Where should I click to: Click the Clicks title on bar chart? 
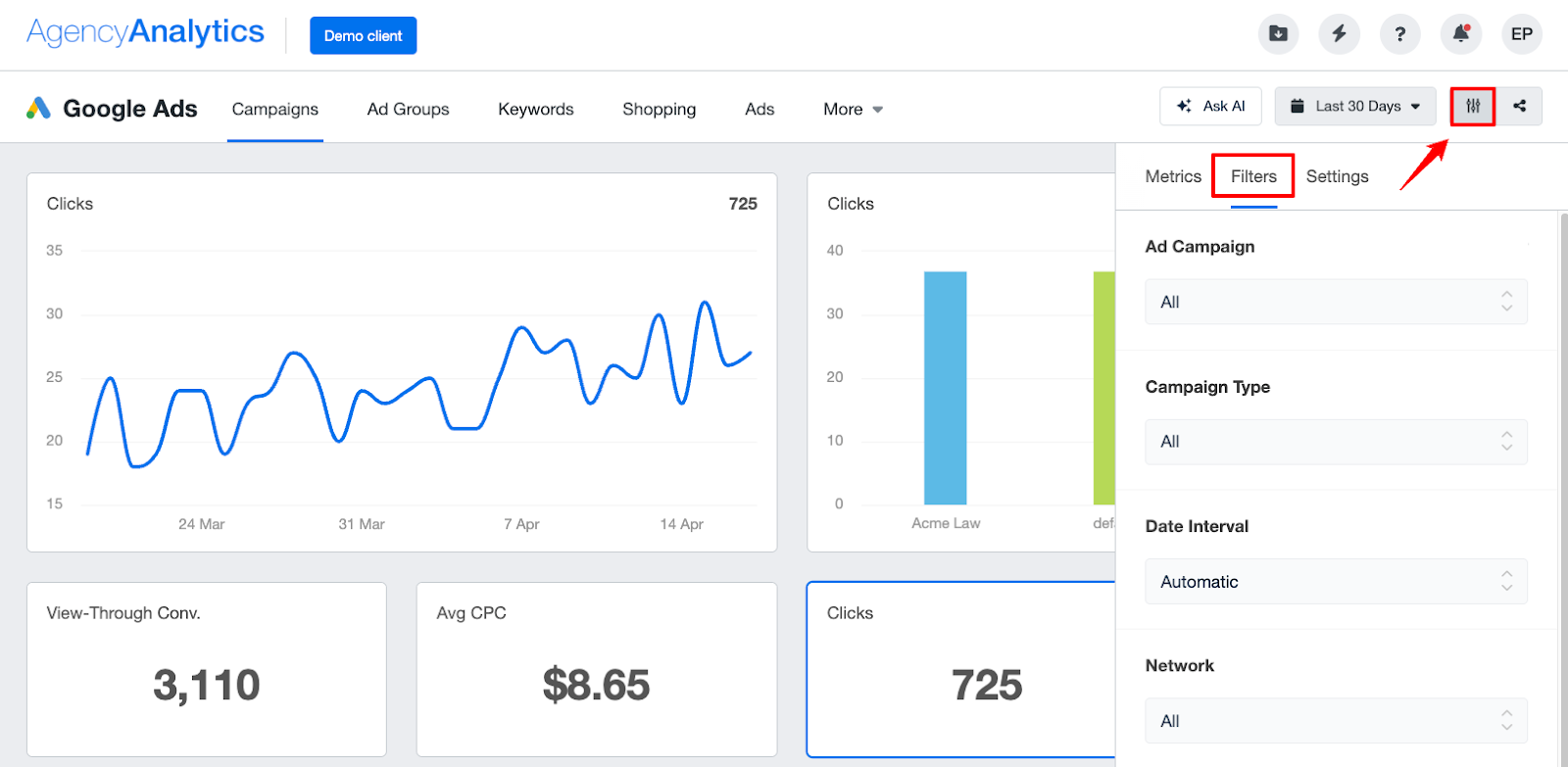(x=851, y=204)
